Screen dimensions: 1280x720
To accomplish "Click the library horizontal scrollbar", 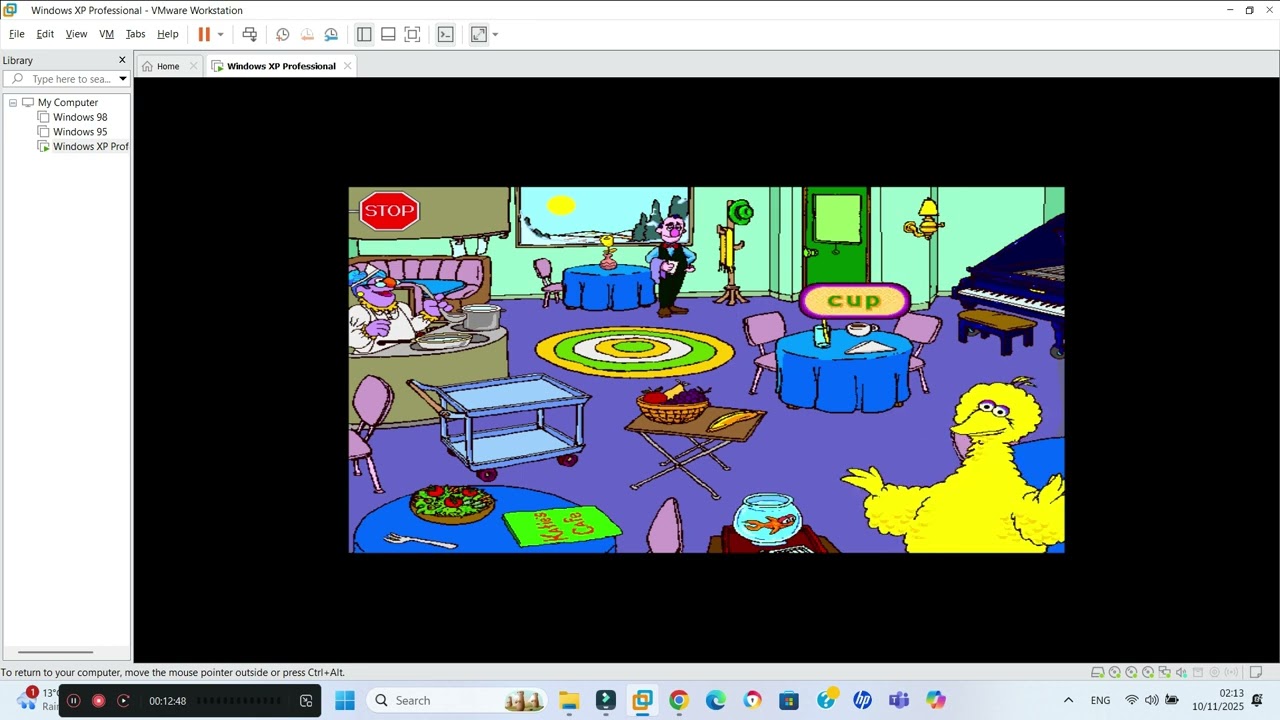I will coord(55,652).
